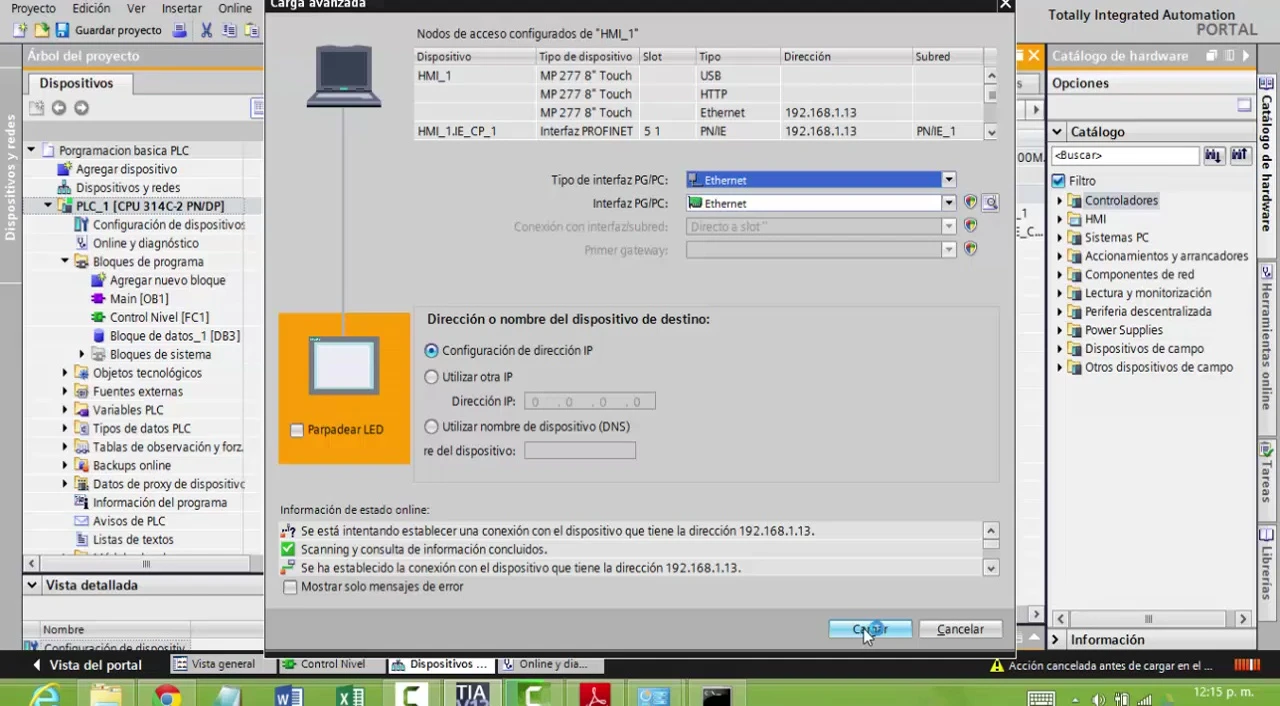Open TIA Portal from the taskbar

(x=472, y=695)
